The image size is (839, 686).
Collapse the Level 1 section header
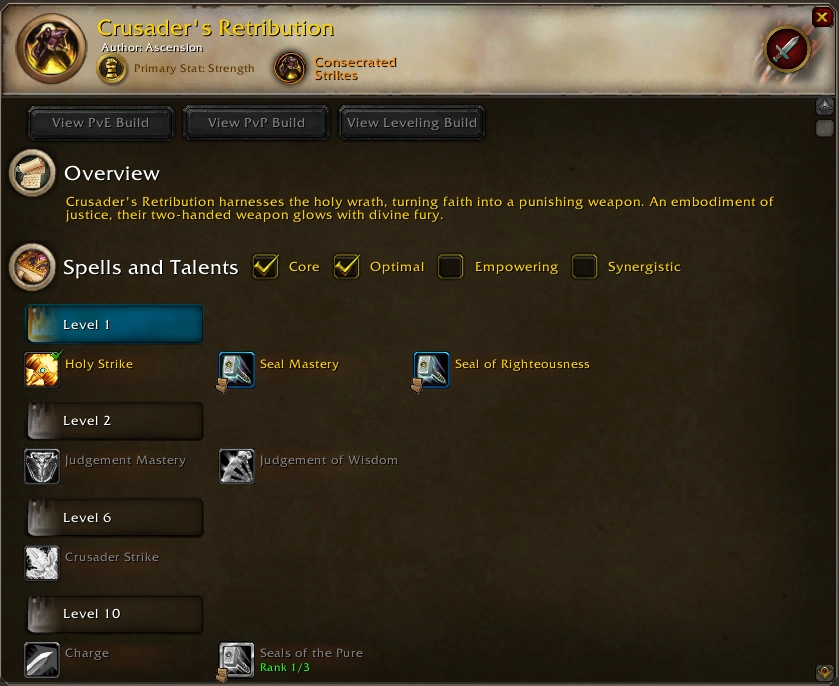pyautogui.click(x=115, y=324)
